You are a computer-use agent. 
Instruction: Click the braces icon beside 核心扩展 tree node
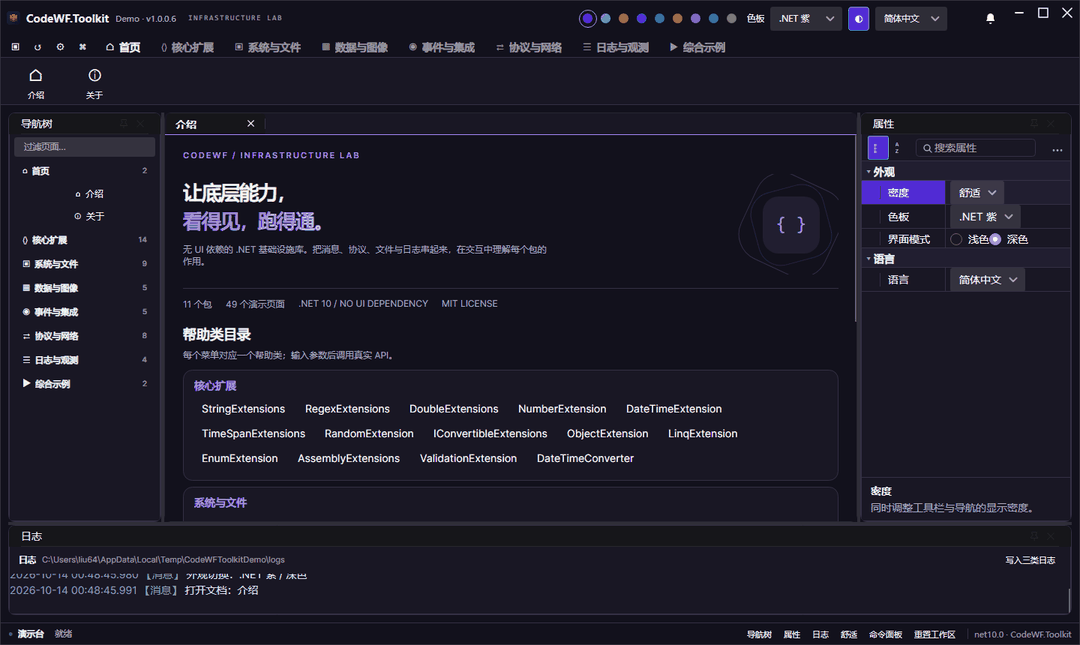pos(25,240)
